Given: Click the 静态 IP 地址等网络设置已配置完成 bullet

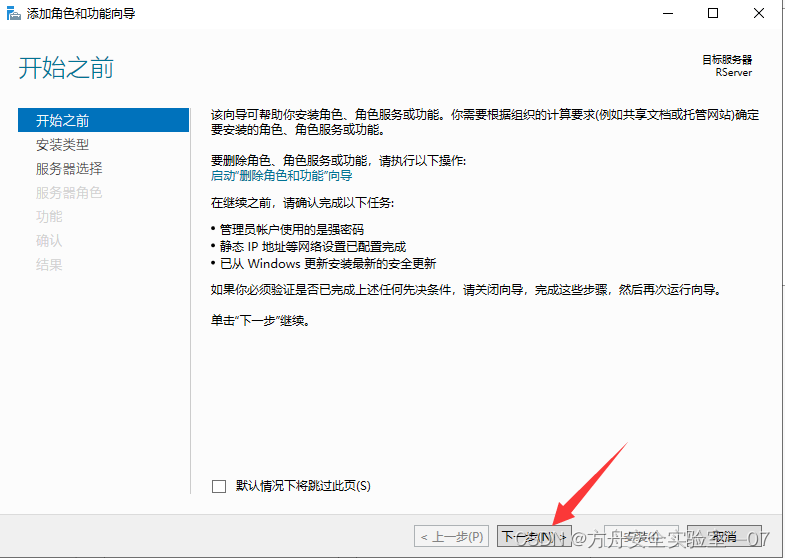Looking at the screenshot, I should pyautogui.click(x=313, y=247).
